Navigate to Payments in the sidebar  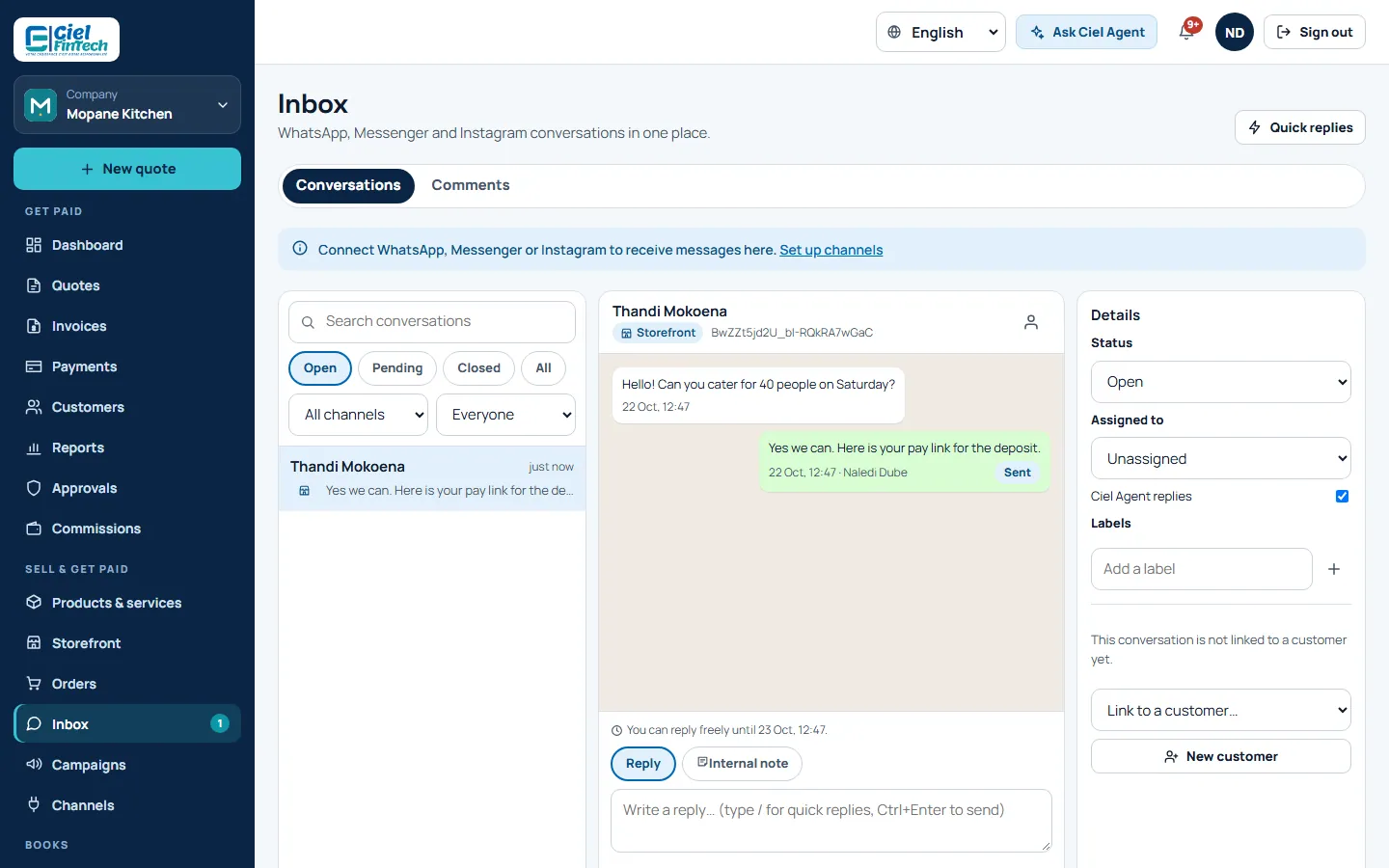pyautogui.click(x=127, y=366)
